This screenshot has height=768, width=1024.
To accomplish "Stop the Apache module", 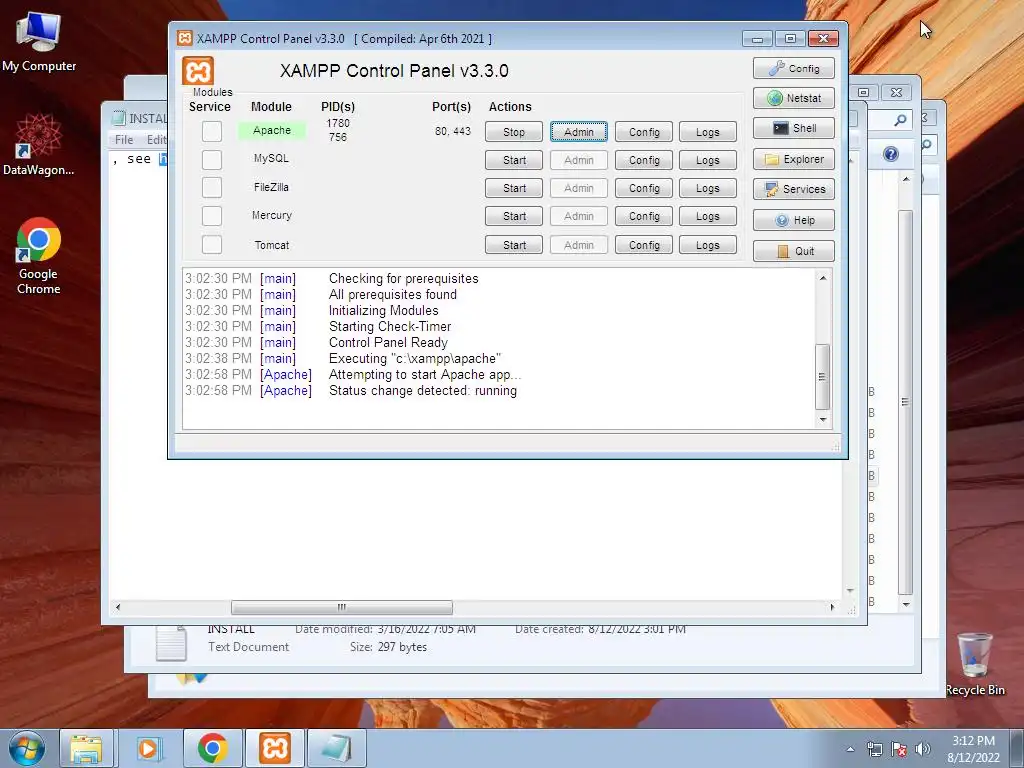I will 514,132.
